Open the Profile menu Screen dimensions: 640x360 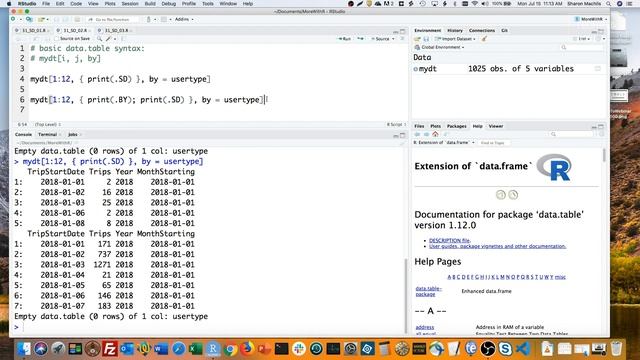coord(189,3)
